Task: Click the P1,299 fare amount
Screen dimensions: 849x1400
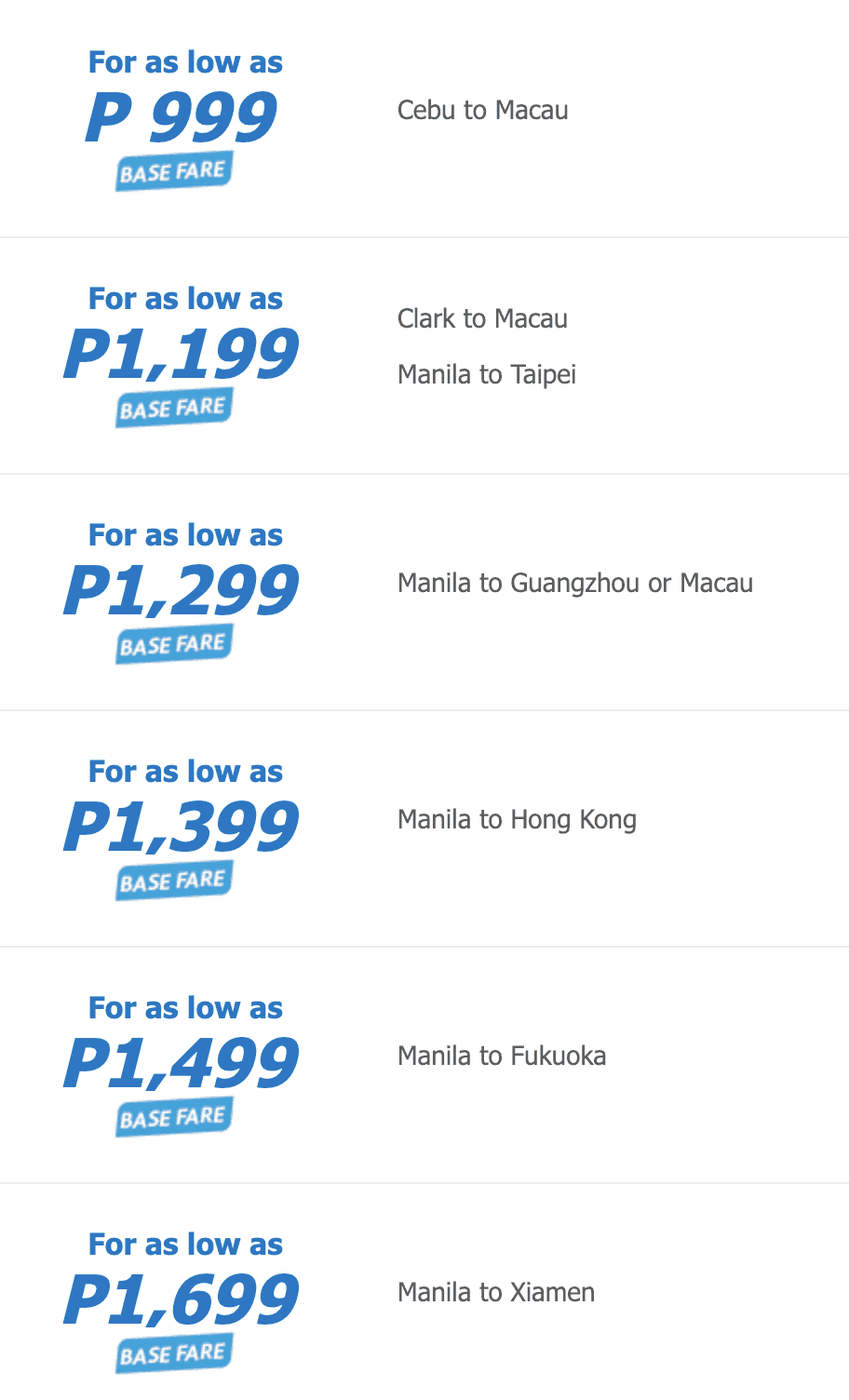Action: [182, 590]
